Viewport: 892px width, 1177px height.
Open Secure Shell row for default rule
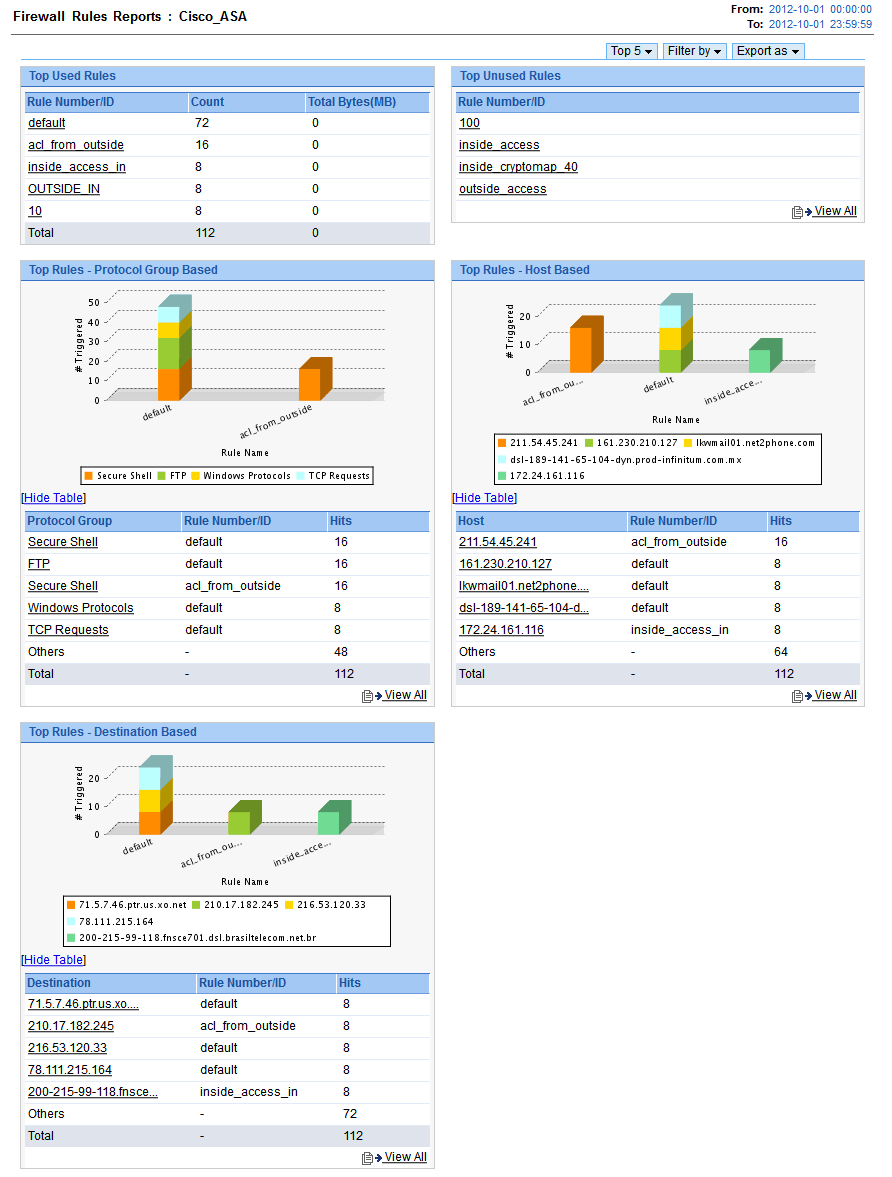(63, 542)
